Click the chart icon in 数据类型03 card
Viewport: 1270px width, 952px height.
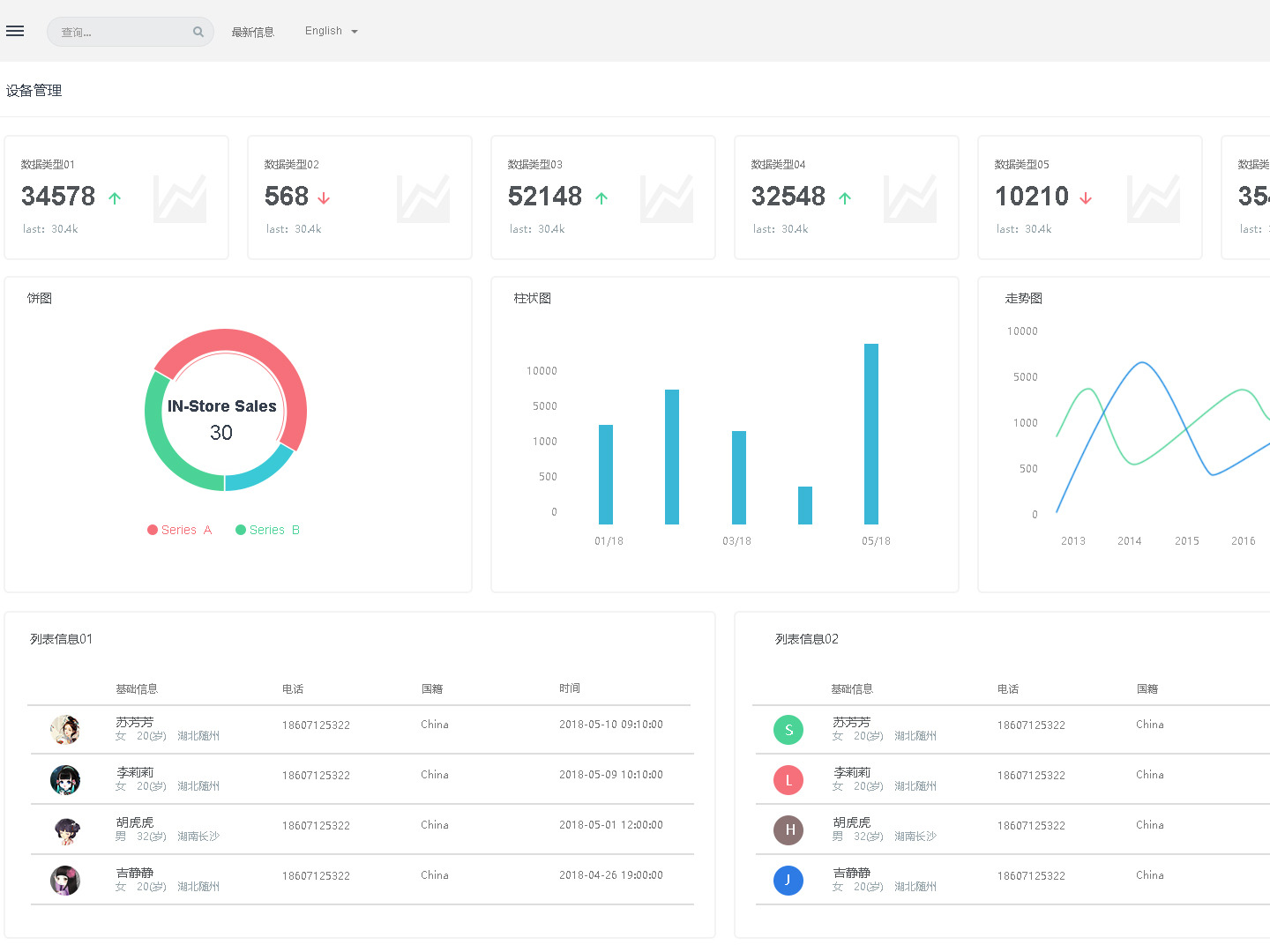point(667,198)
